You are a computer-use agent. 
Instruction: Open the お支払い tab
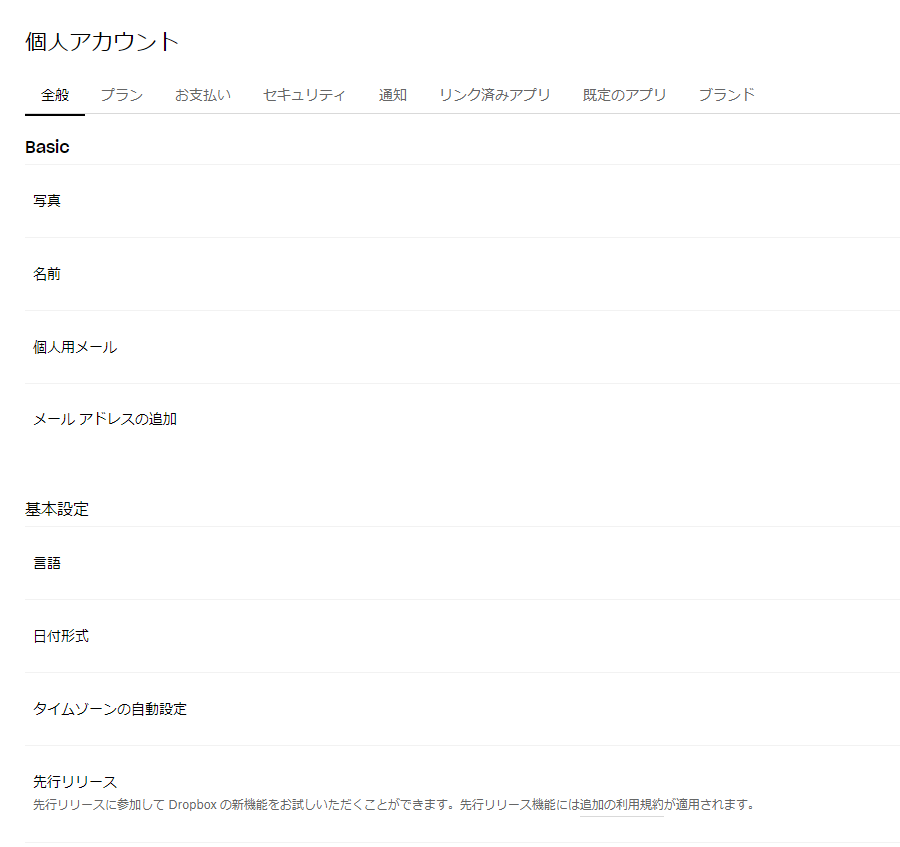coord(202,95)
